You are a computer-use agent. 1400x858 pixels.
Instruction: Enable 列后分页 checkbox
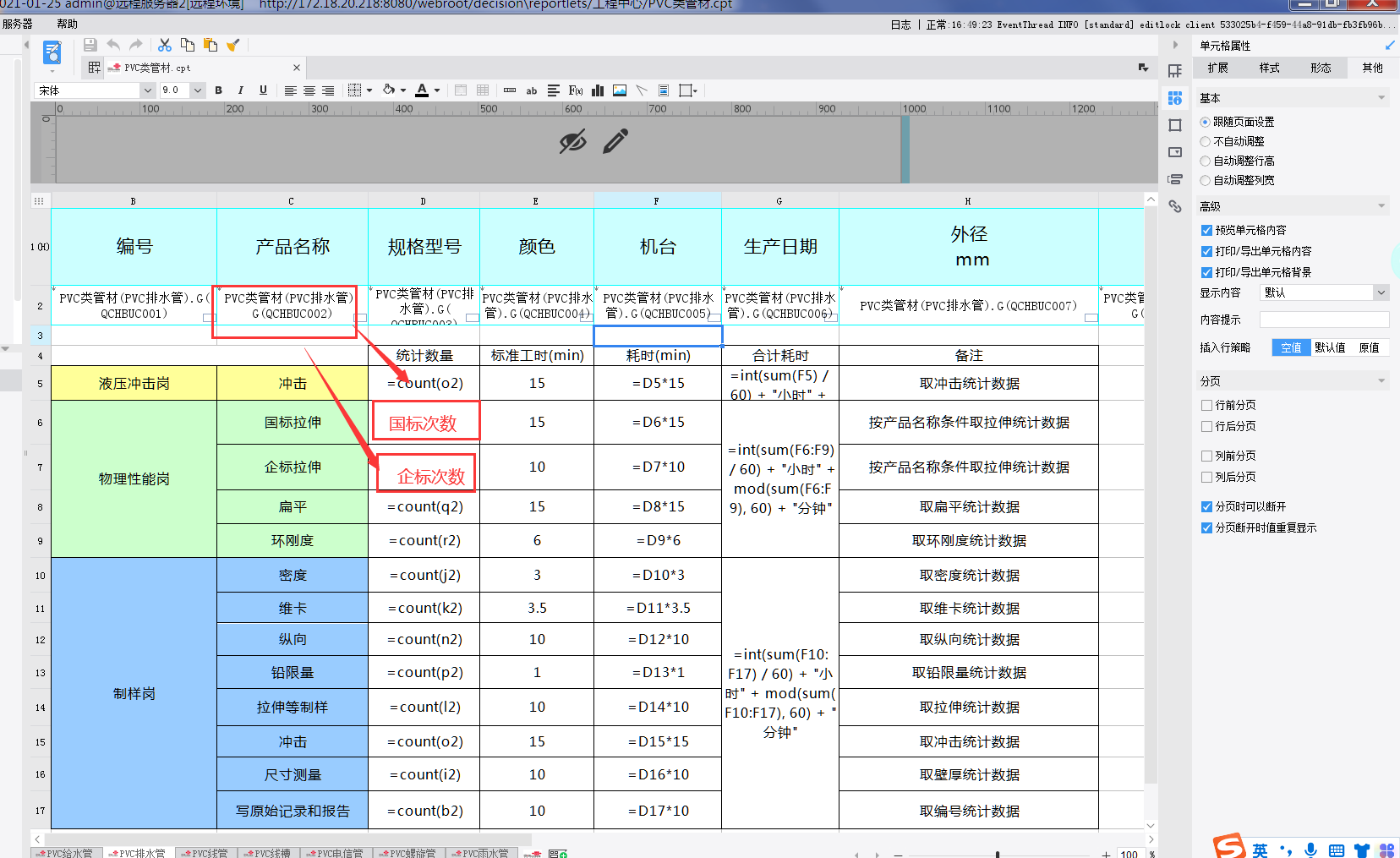[x=1206, y=477]
